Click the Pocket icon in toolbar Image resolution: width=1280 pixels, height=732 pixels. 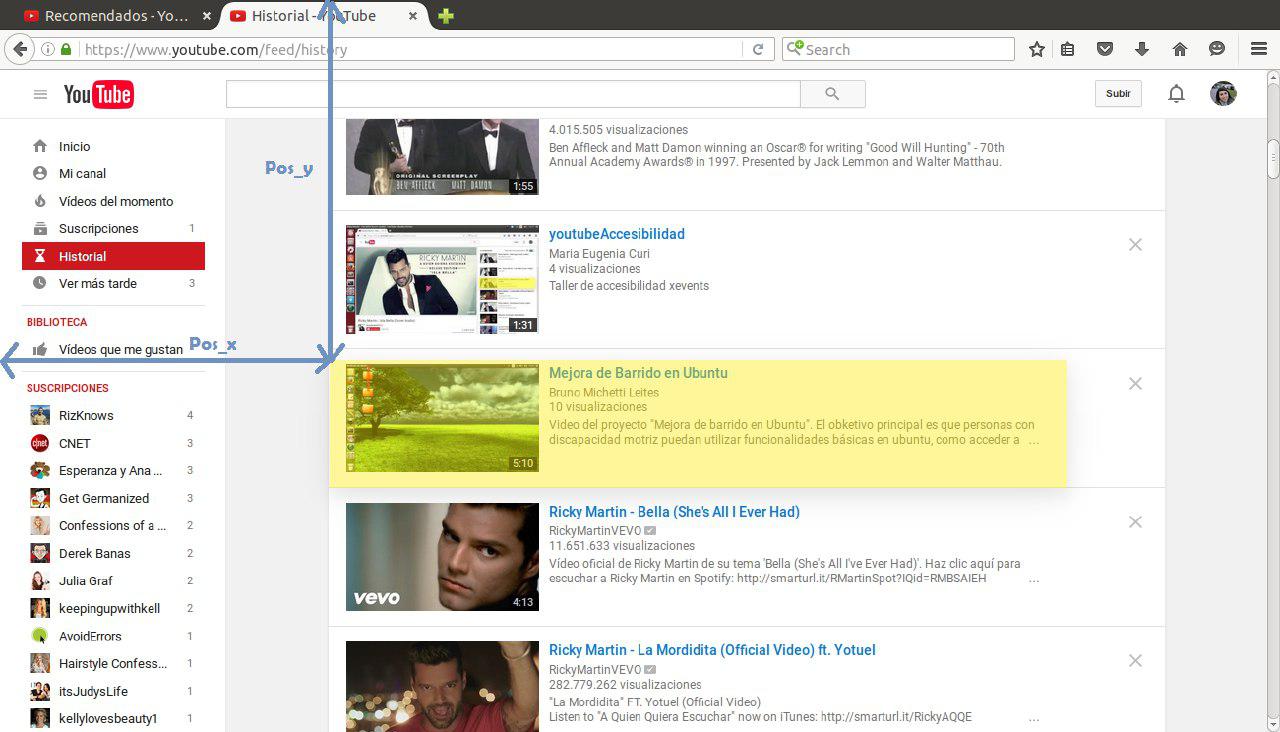click(x=1105, y=49)
